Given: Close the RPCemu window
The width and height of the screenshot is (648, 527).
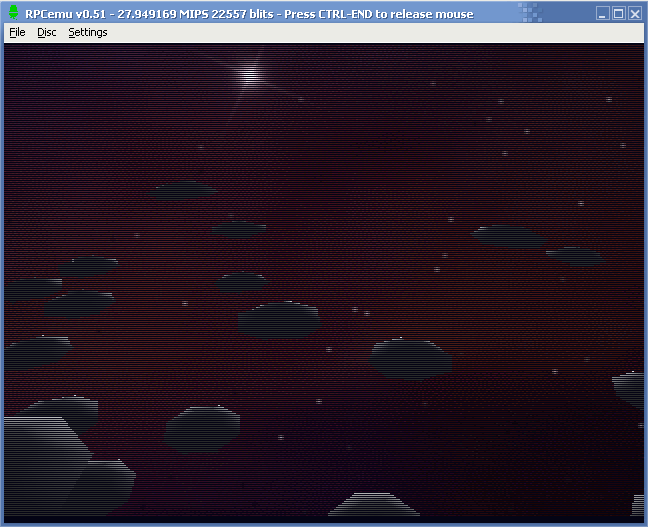Looking at the screenshot, I should pyautogui.click(x=635, y=14).
